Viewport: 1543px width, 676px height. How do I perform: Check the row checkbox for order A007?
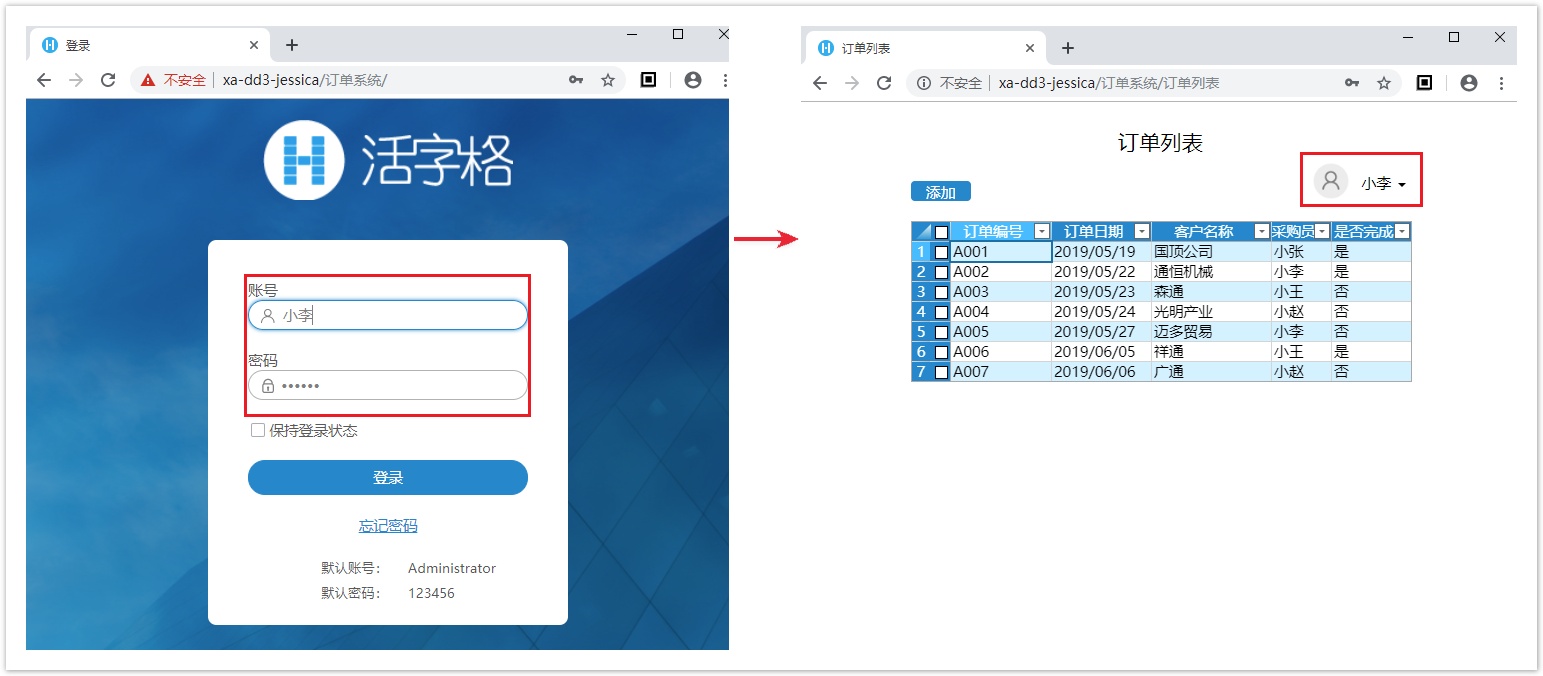pyautogui.click(x=941, y=372)
